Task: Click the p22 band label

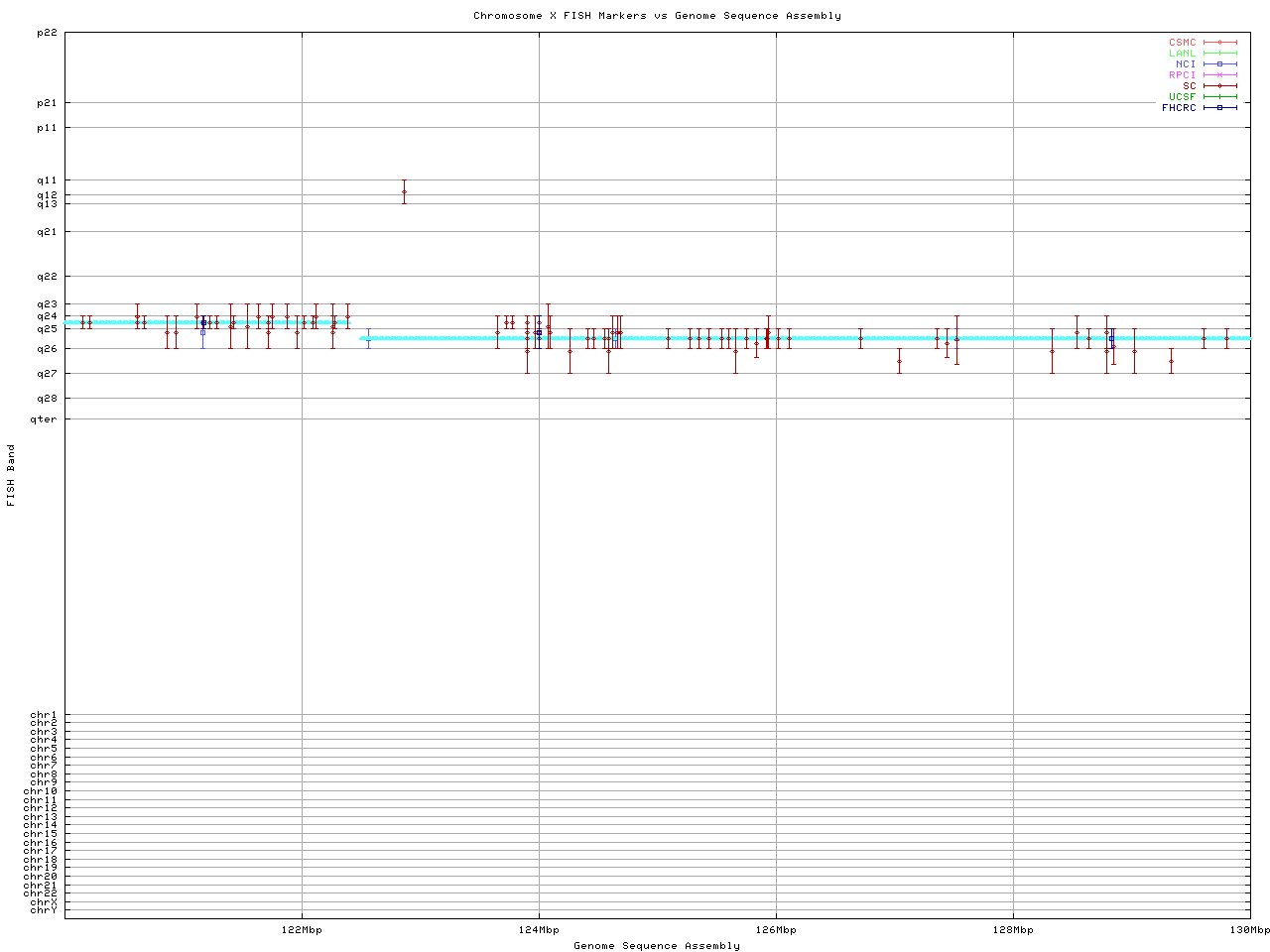Action: pos(47,33)
